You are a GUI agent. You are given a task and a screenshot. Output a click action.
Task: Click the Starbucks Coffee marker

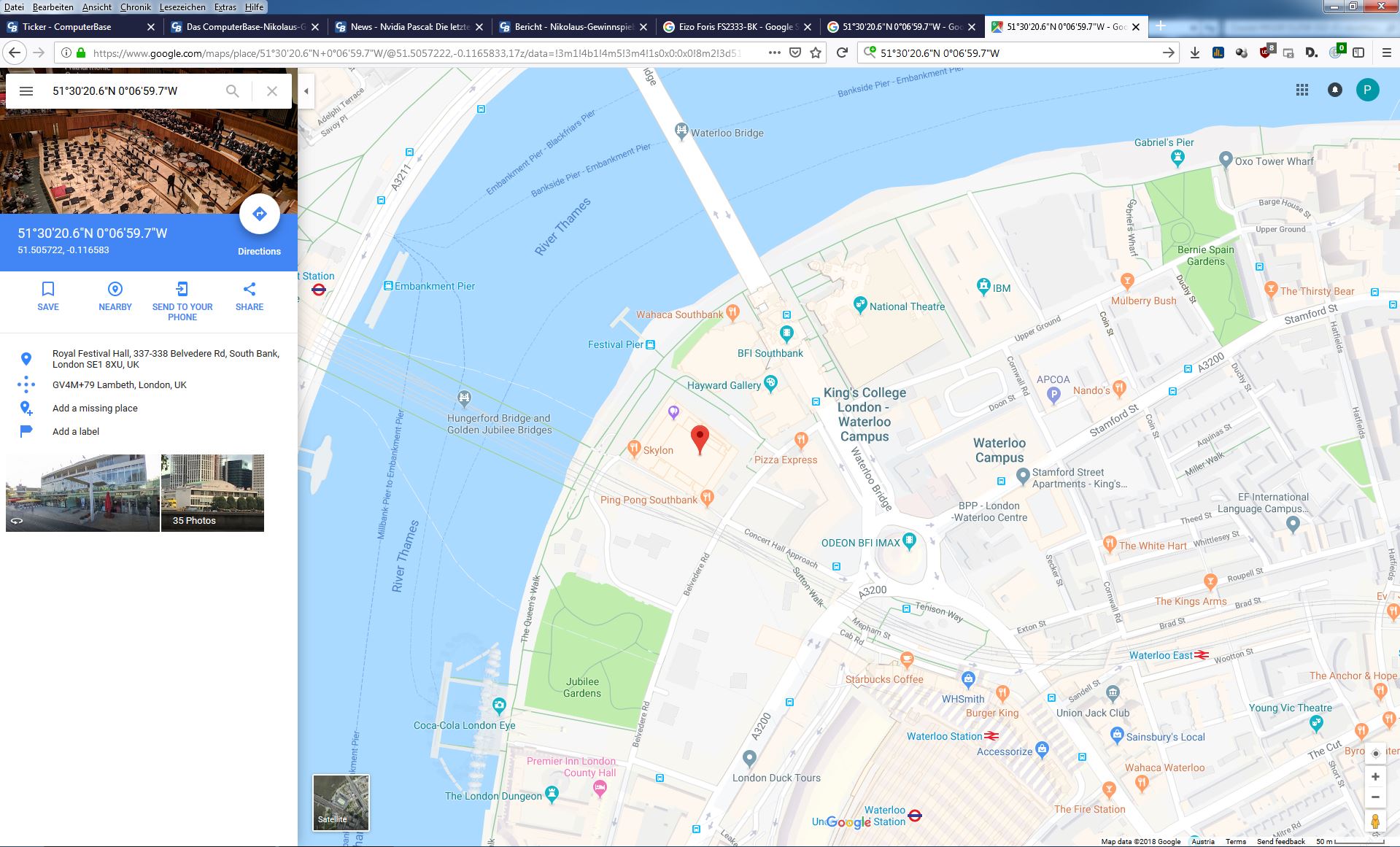907,660
